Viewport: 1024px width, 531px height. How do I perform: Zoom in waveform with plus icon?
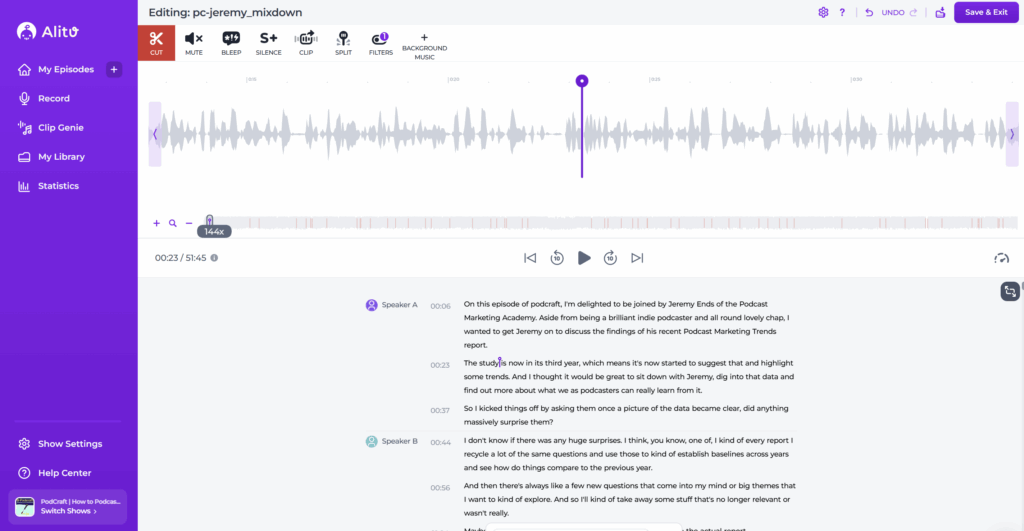click(157, 223)
